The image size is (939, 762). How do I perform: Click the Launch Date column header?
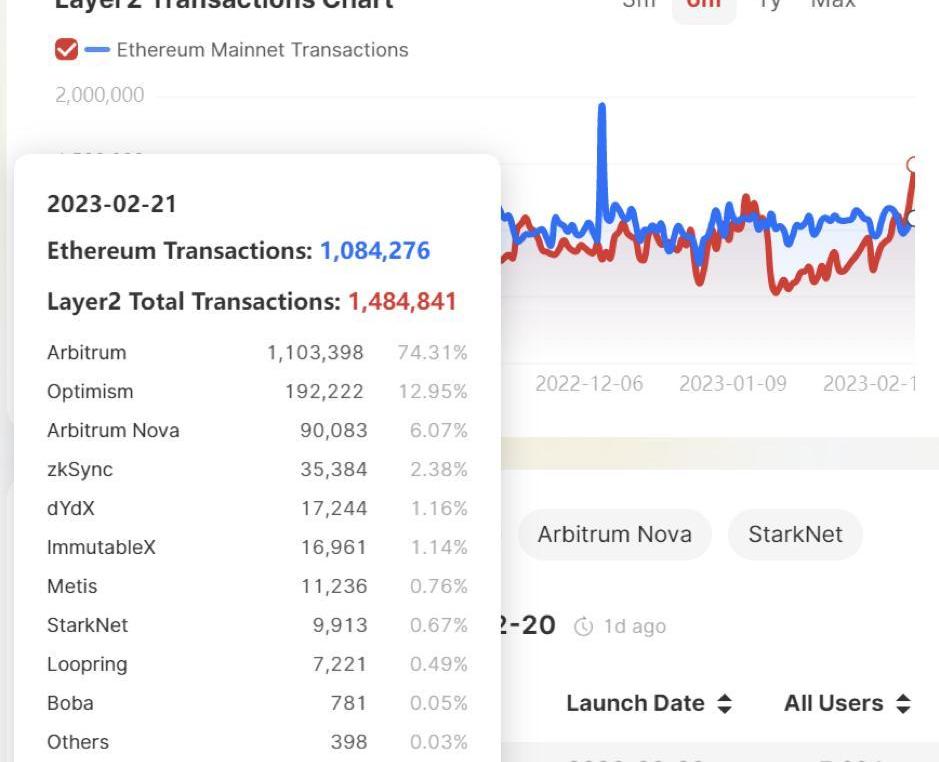[x=635, y=703]
